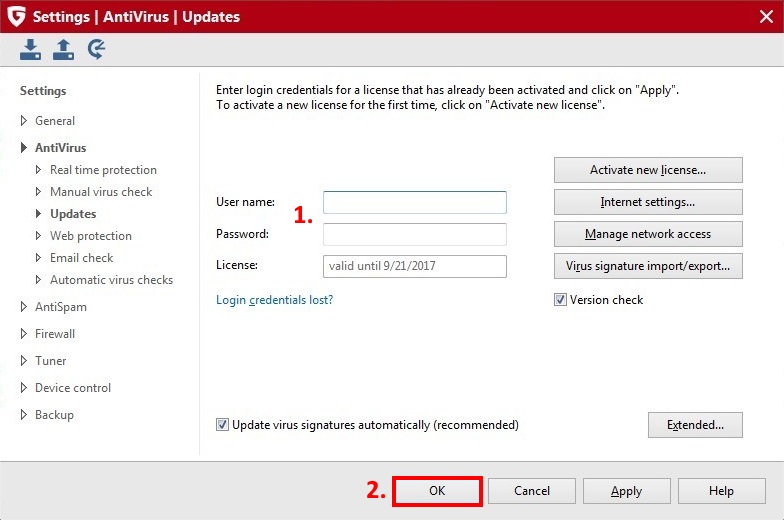This screenshot has height=520, width=784.
Task: Select AntiVirus in settings tree
Action: click(x=60, y=148)
